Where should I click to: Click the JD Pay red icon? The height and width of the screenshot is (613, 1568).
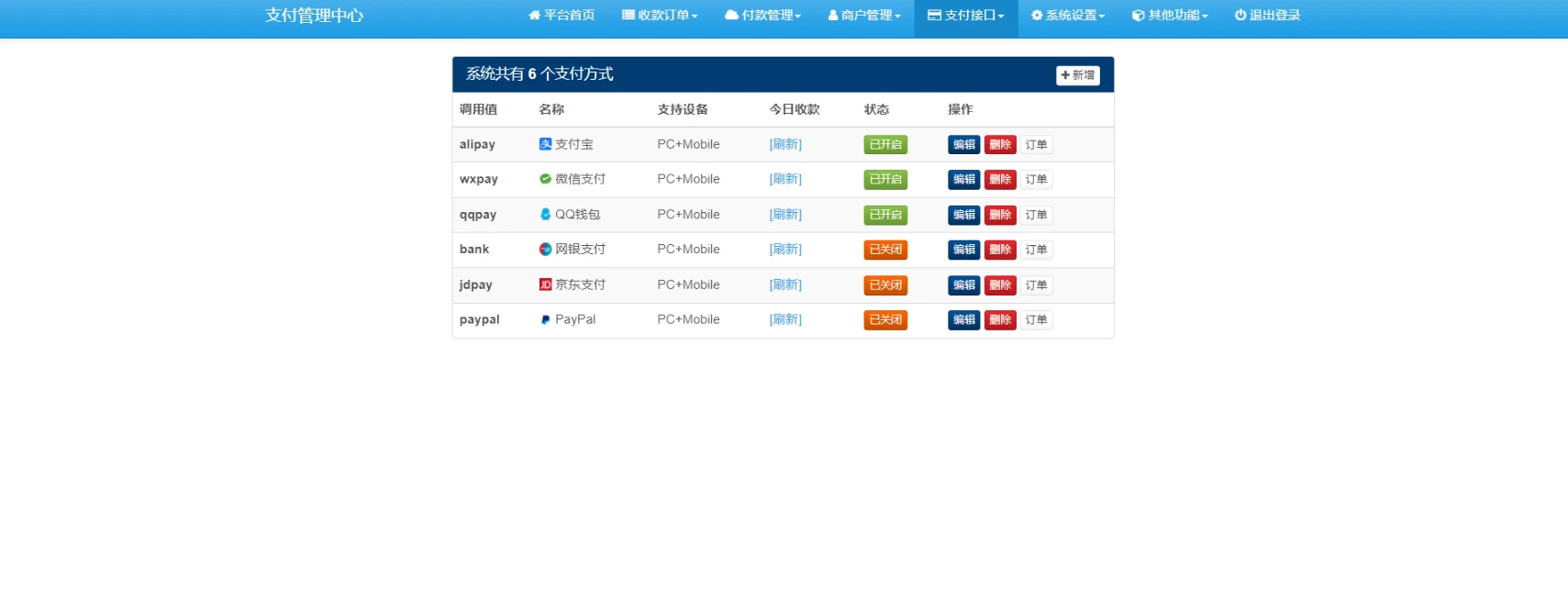click(x=545, y=284)
